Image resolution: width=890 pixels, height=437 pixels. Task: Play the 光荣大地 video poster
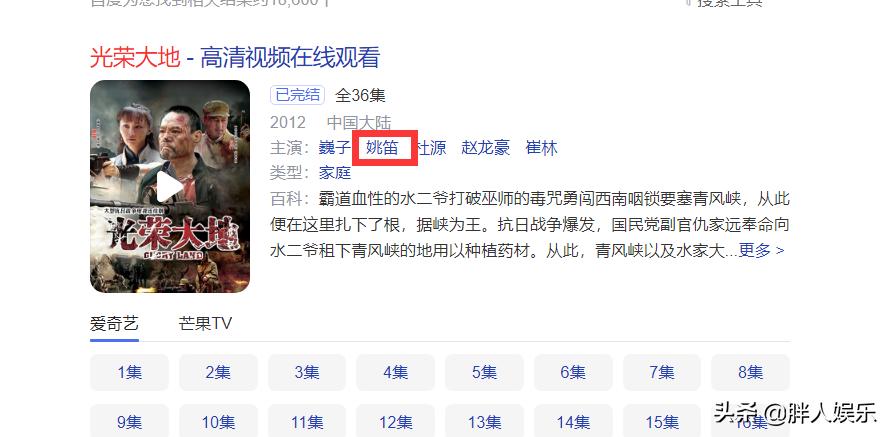(x=170, y=186)
